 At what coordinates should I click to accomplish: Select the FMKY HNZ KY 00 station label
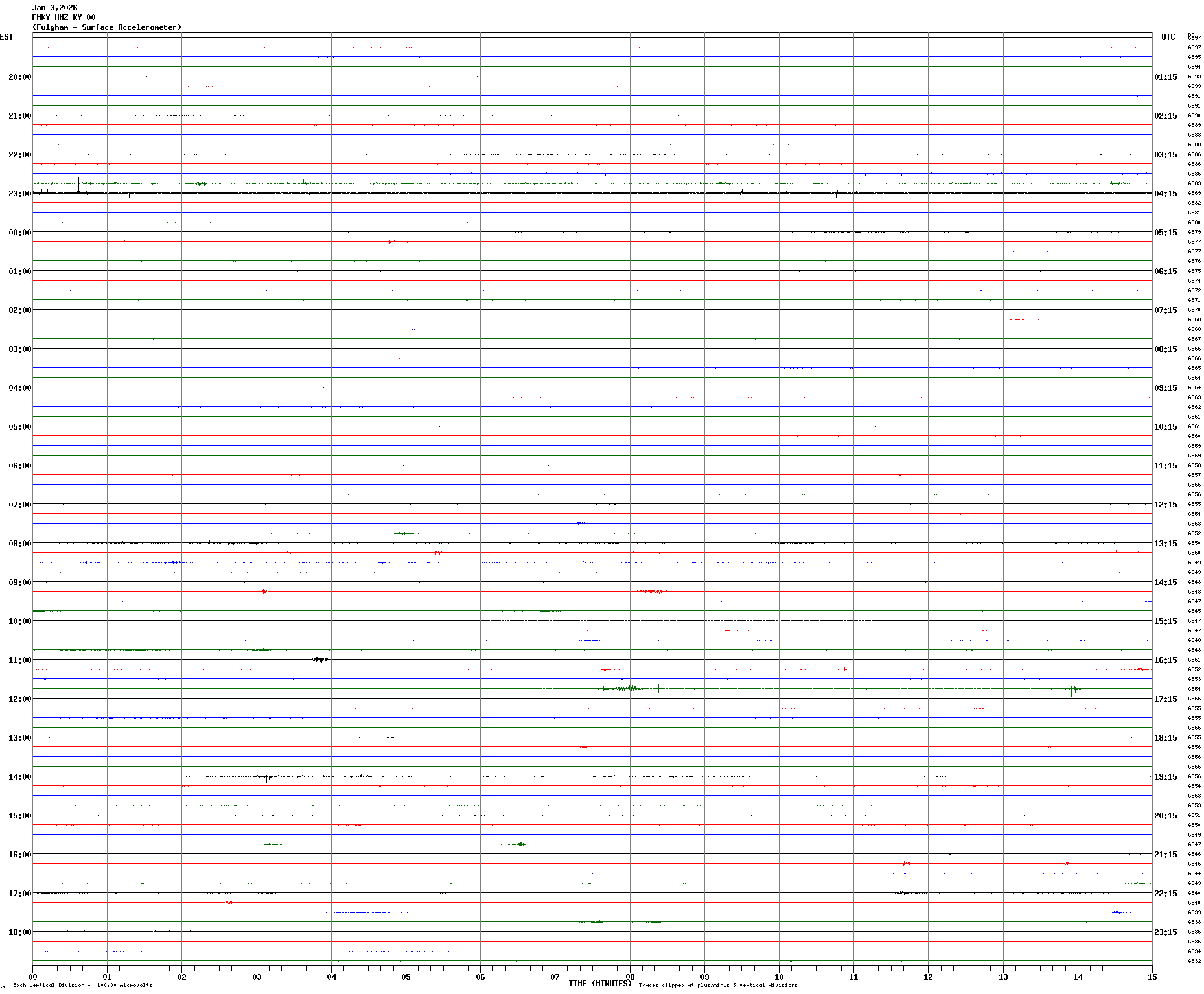pyautogui.click(x=64, y=17)
